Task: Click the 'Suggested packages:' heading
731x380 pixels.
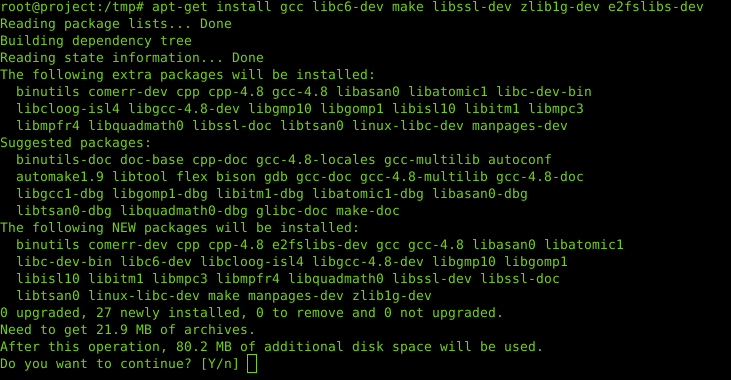Action: point(76,143)
